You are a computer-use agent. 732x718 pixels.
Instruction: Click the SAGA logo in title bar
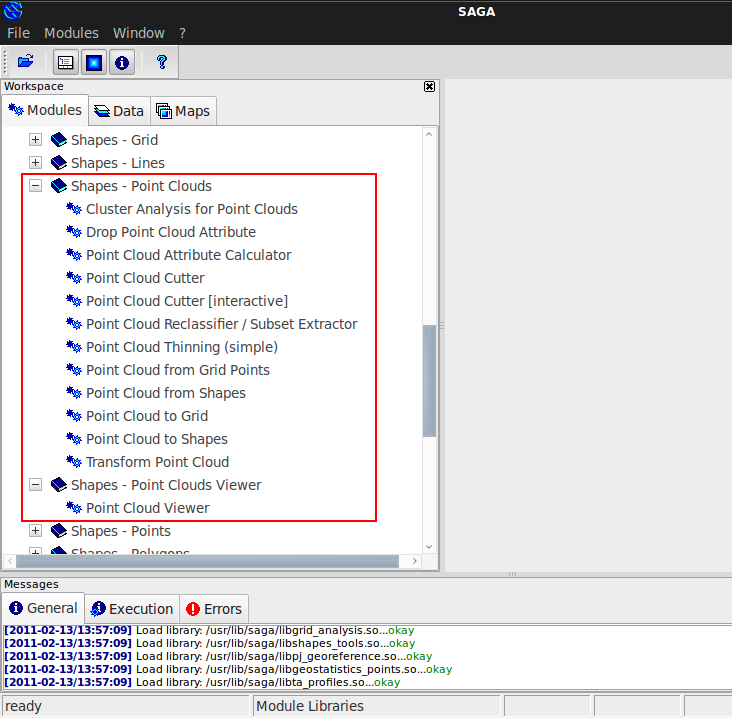click(13, 11)
